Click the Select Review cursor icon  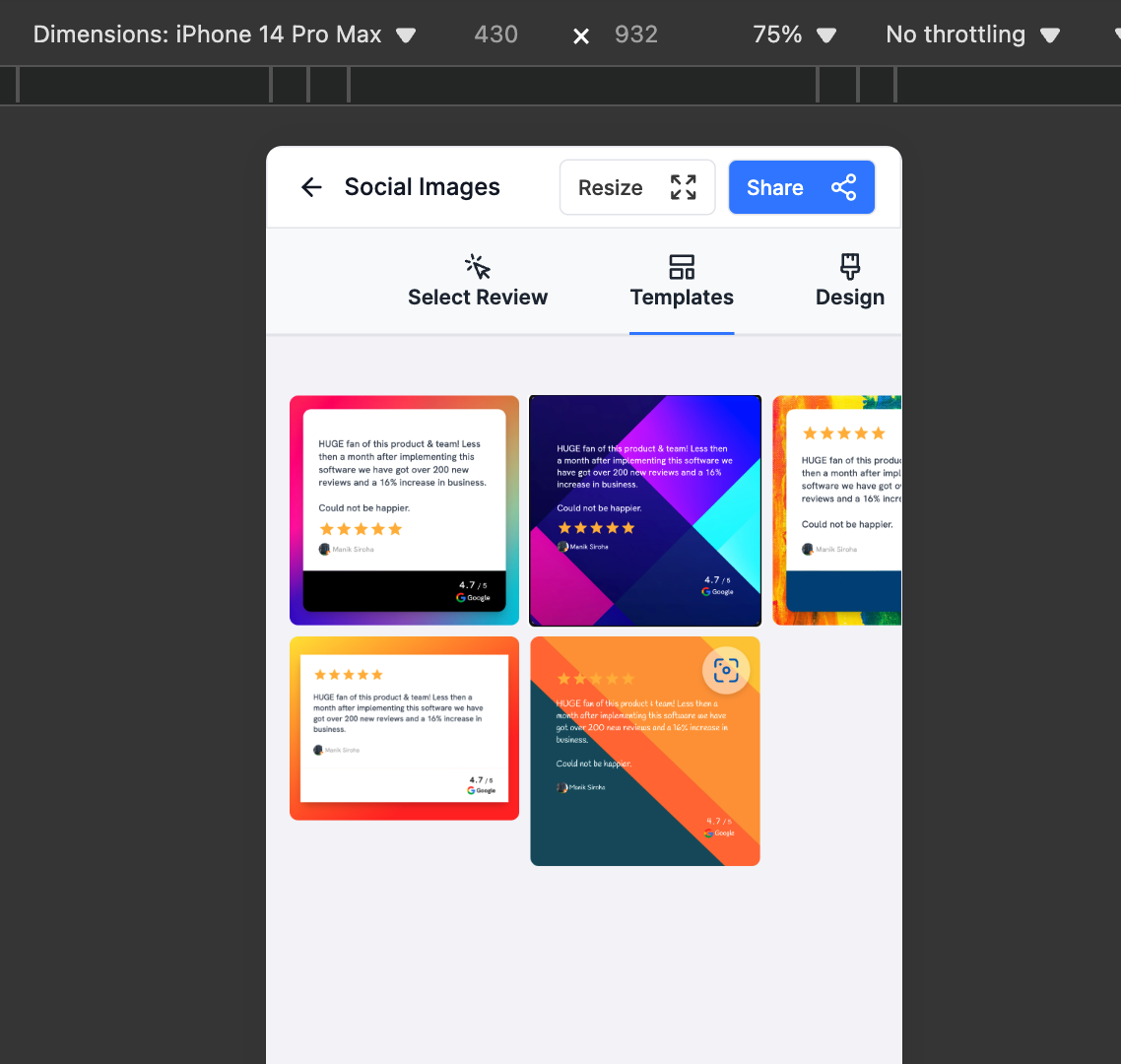pos(478,266)
